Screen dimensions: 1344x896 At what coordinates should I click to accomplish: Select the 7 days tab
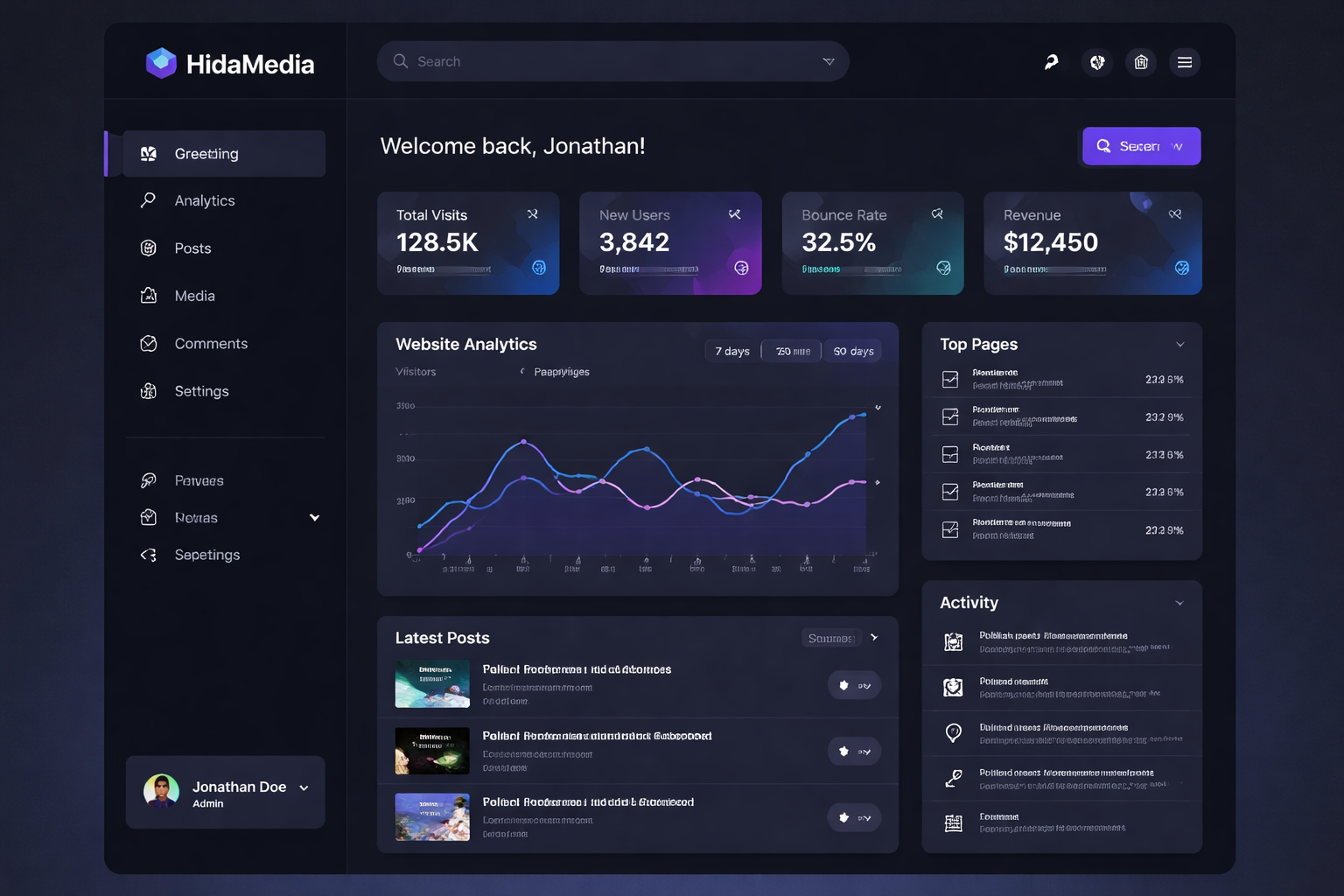pos(731,350)
